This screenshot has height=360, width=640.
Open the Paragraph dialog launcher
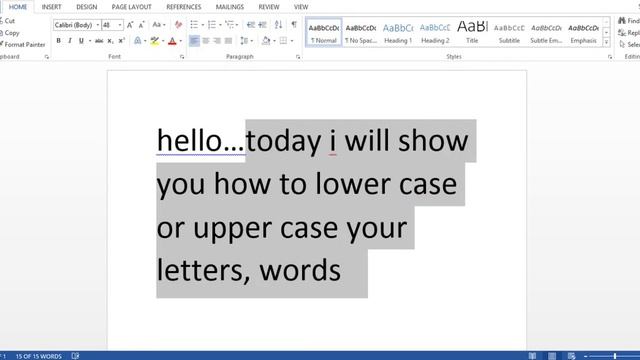[298, 57]
